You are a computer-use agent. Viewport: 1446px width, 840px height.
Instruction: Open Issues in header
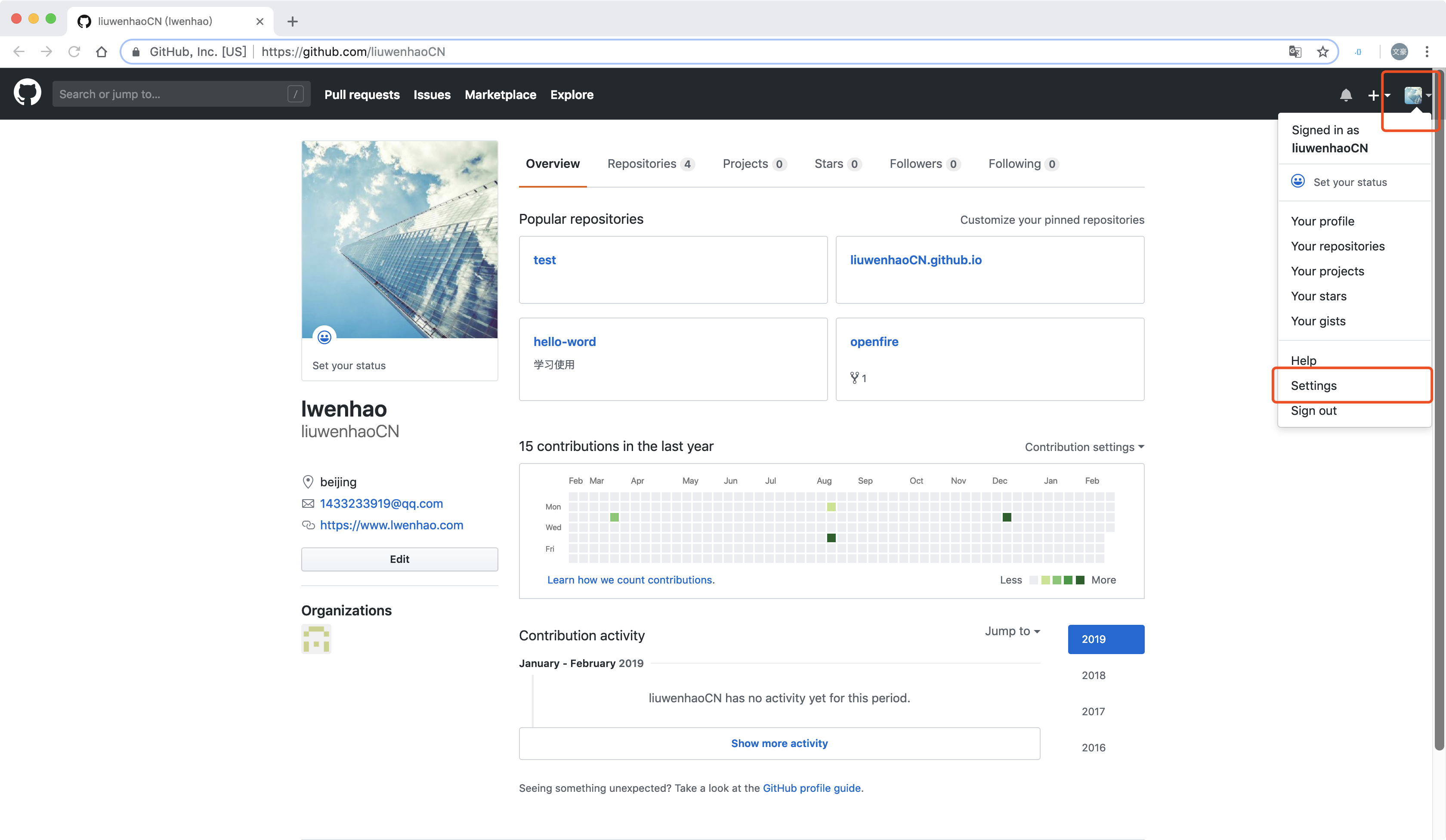(x=432, y=95)
